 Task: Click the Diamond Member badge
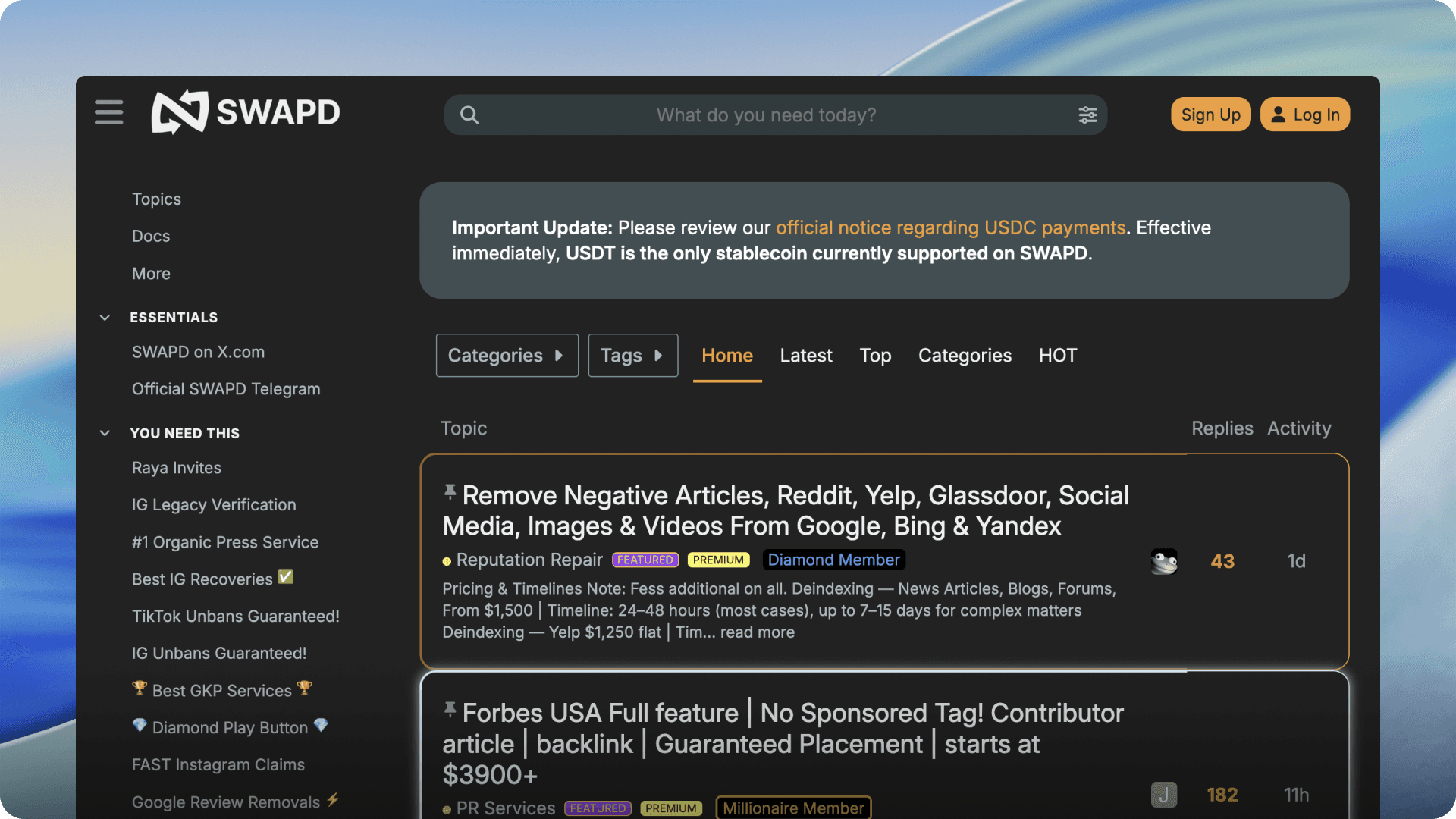(833, 560)
